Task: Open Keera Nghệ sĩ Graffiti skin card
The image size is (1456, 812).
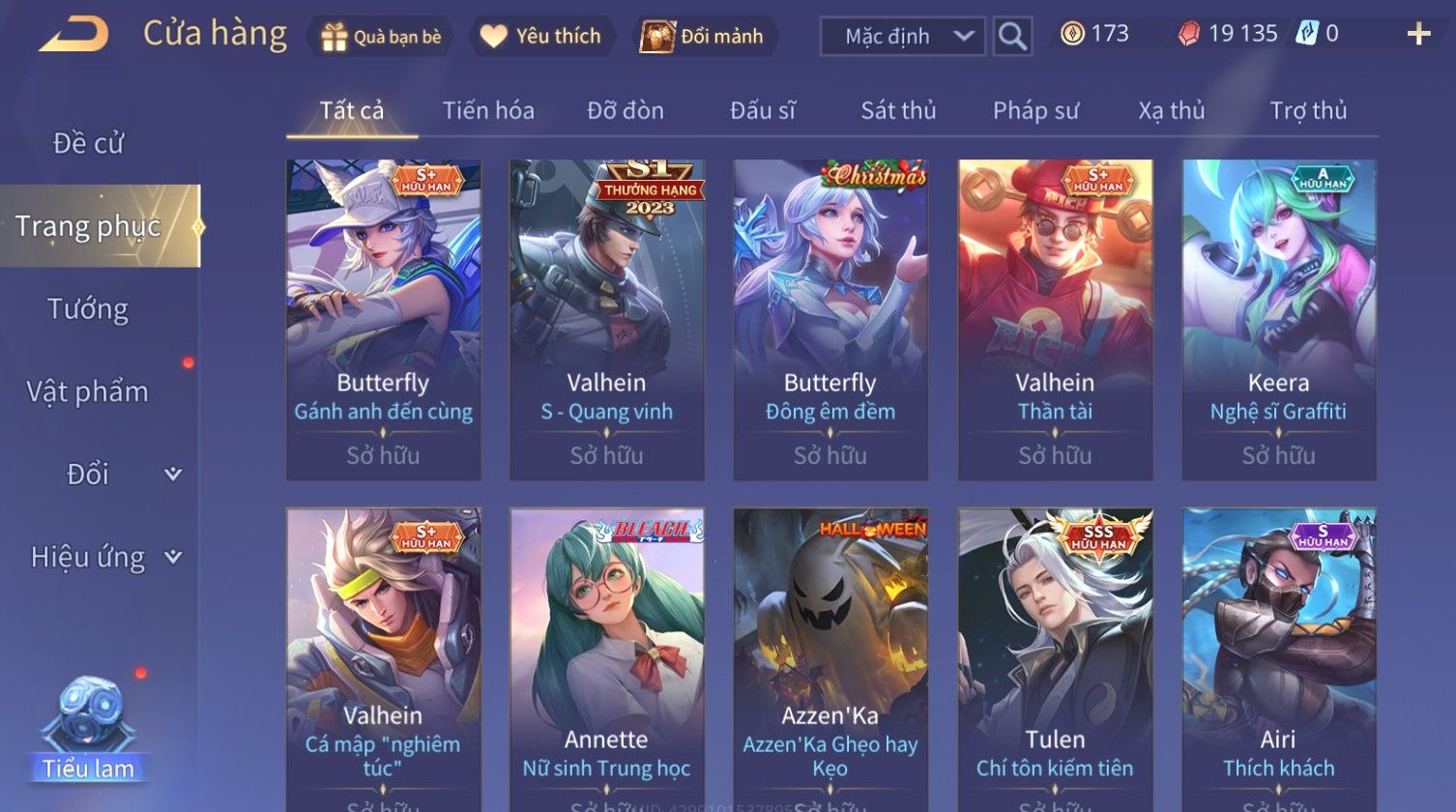Action: click(1279, 320)
